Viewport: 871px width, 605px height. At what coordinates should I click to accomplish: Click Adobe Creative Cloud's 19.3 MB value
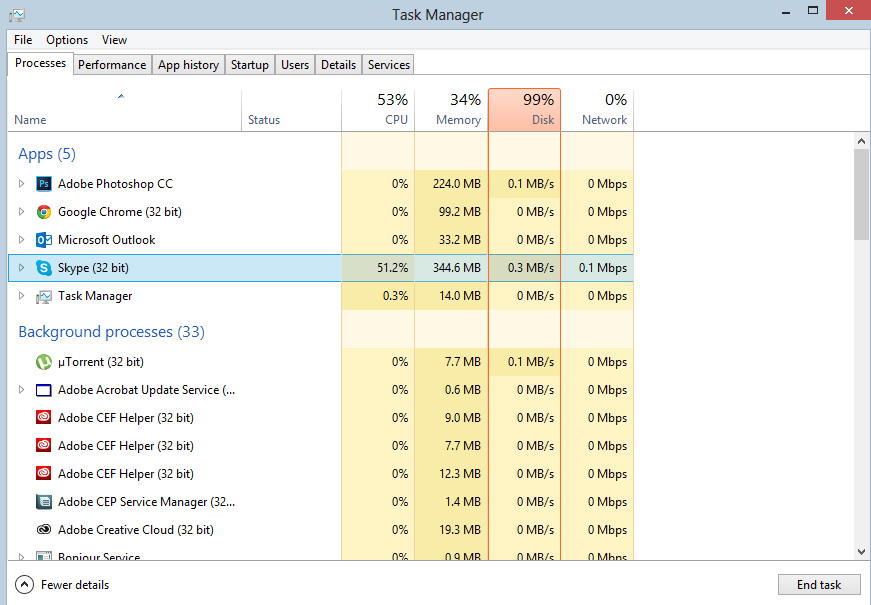pyautogui.click(x=460, y=530)
